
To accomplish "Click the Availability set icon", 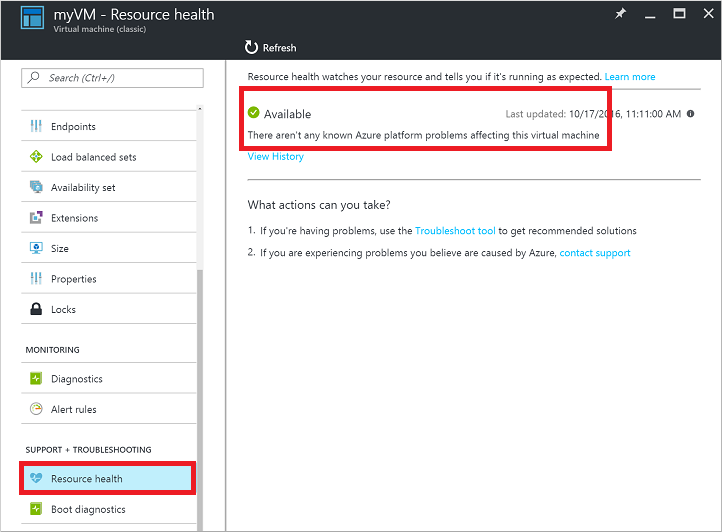I will pos(36,187).
